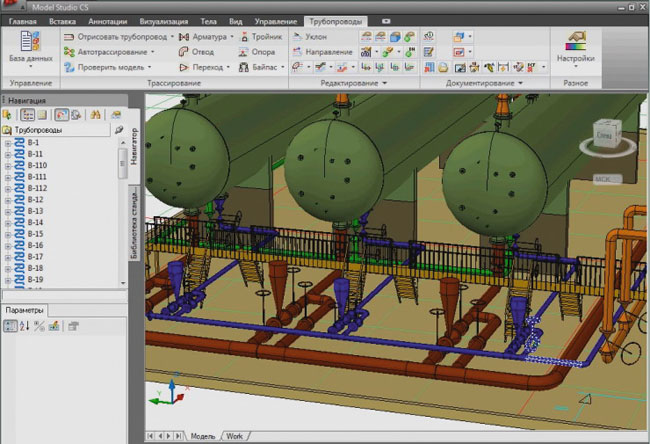650x444 pixels.
Task: Select pipeline B-14 in the tree
Action: point(35,223)
